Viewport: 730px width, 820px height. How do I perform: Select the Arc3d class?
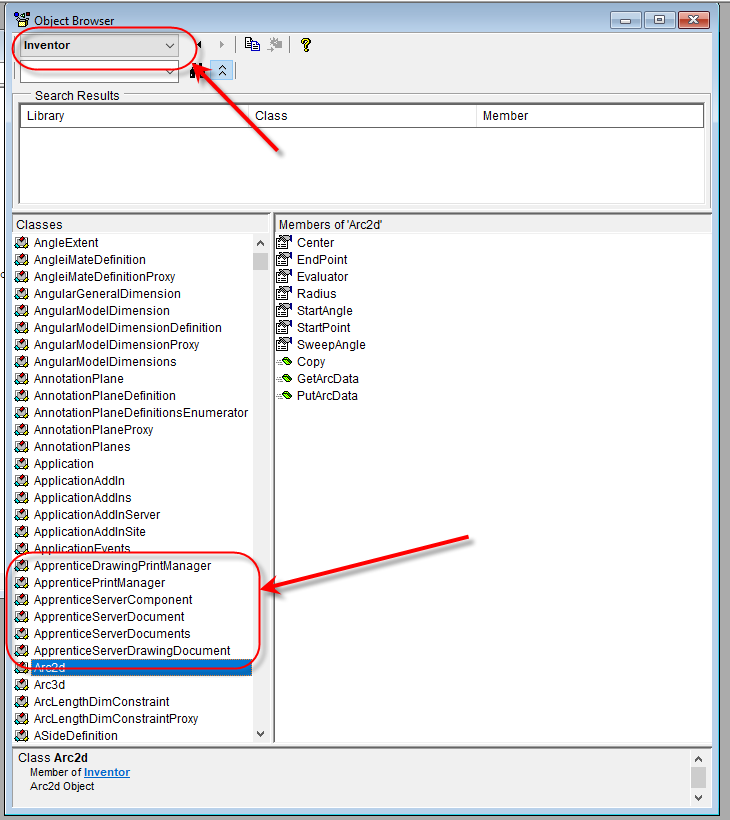click(x=49, y=685)
